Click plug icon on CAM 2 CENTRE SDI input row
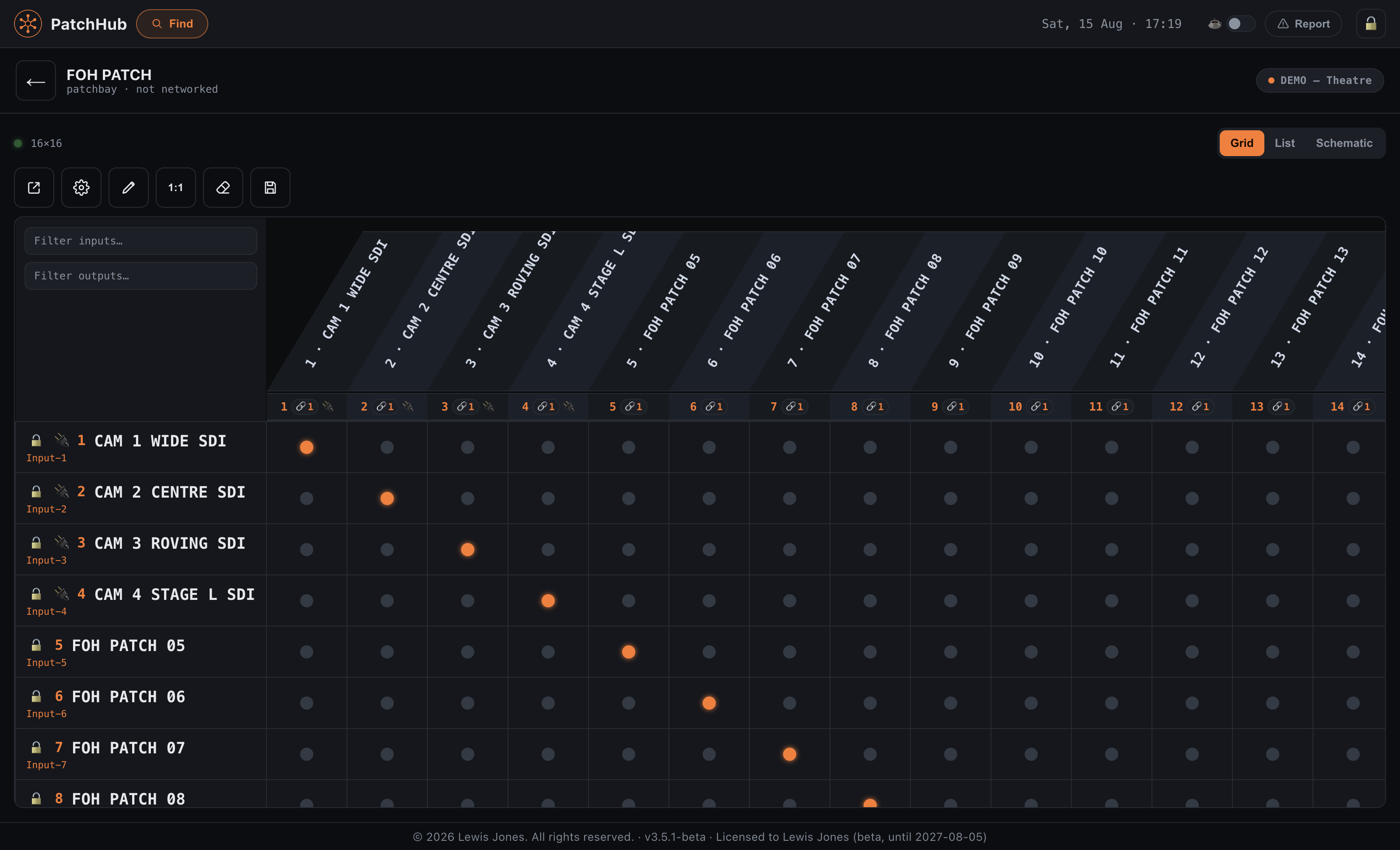 click(61, 491)
